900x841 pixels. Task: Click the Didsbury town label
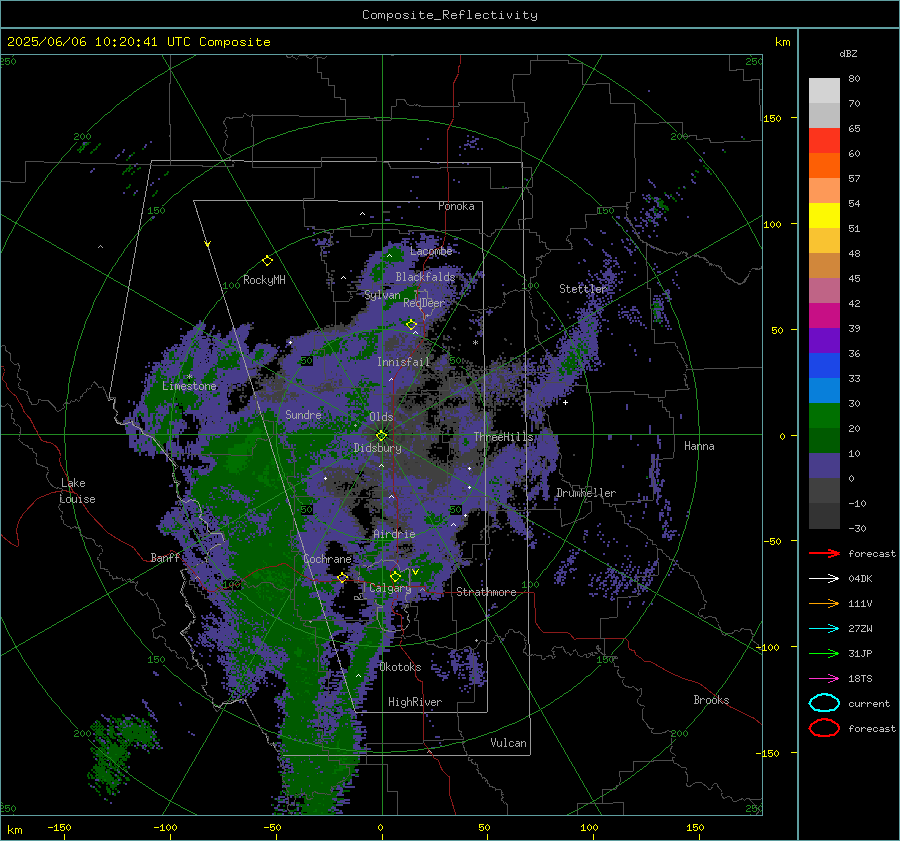click(377, 448)
